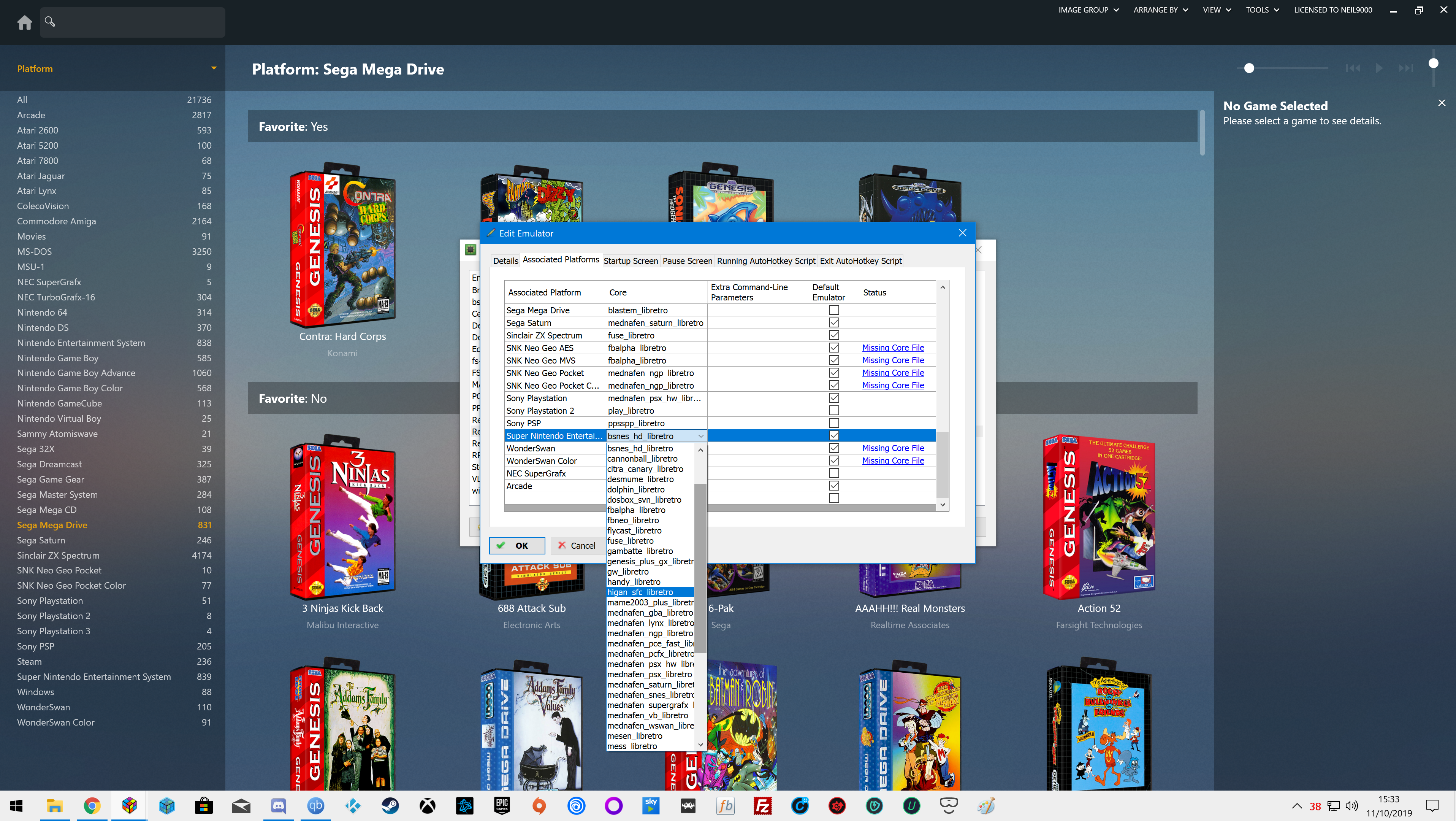Select the Associated Platforms tab
The width and height of the screenshot is (1456, 821).
click(x=560, y=259)
